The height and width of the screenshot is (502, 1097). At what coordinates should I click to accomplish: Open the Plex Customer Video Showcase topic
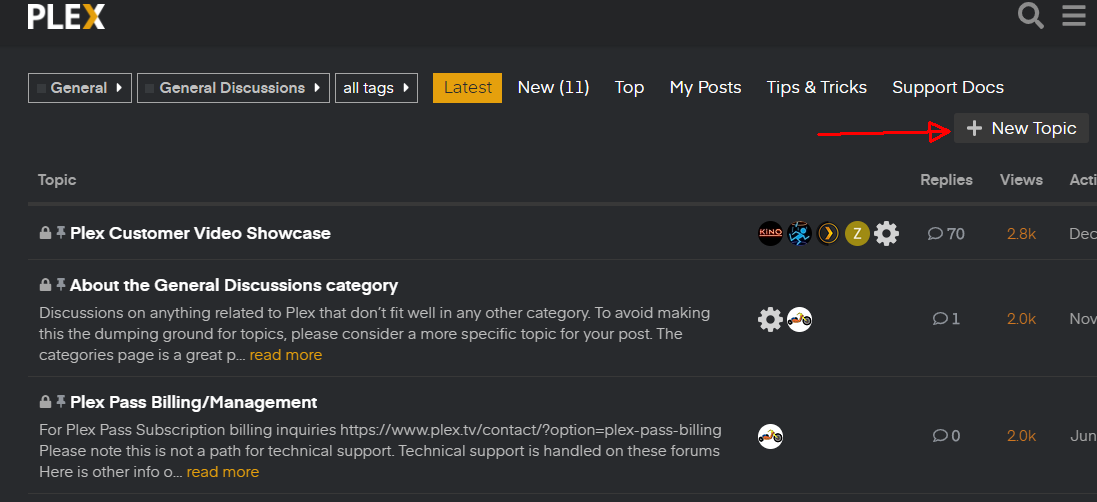click(200, 234)
